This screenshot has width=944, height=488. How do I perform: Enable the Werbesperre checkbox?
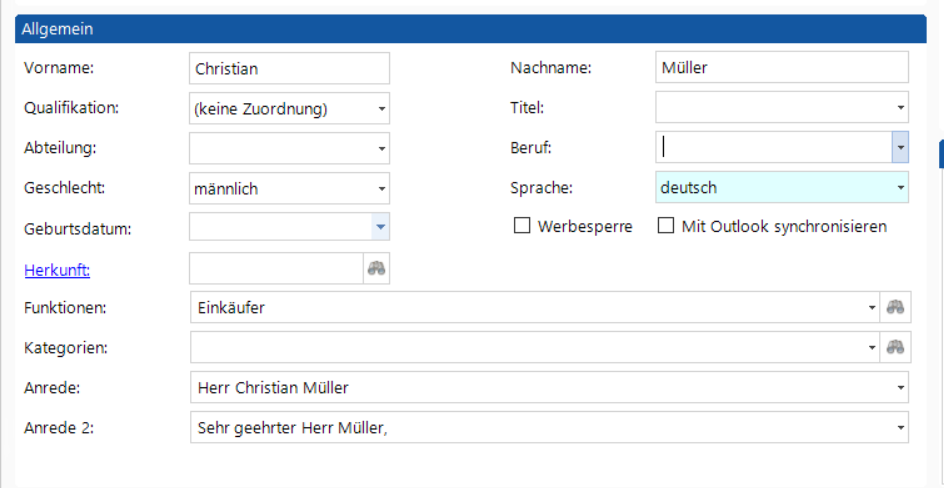[x=521, y=226]
